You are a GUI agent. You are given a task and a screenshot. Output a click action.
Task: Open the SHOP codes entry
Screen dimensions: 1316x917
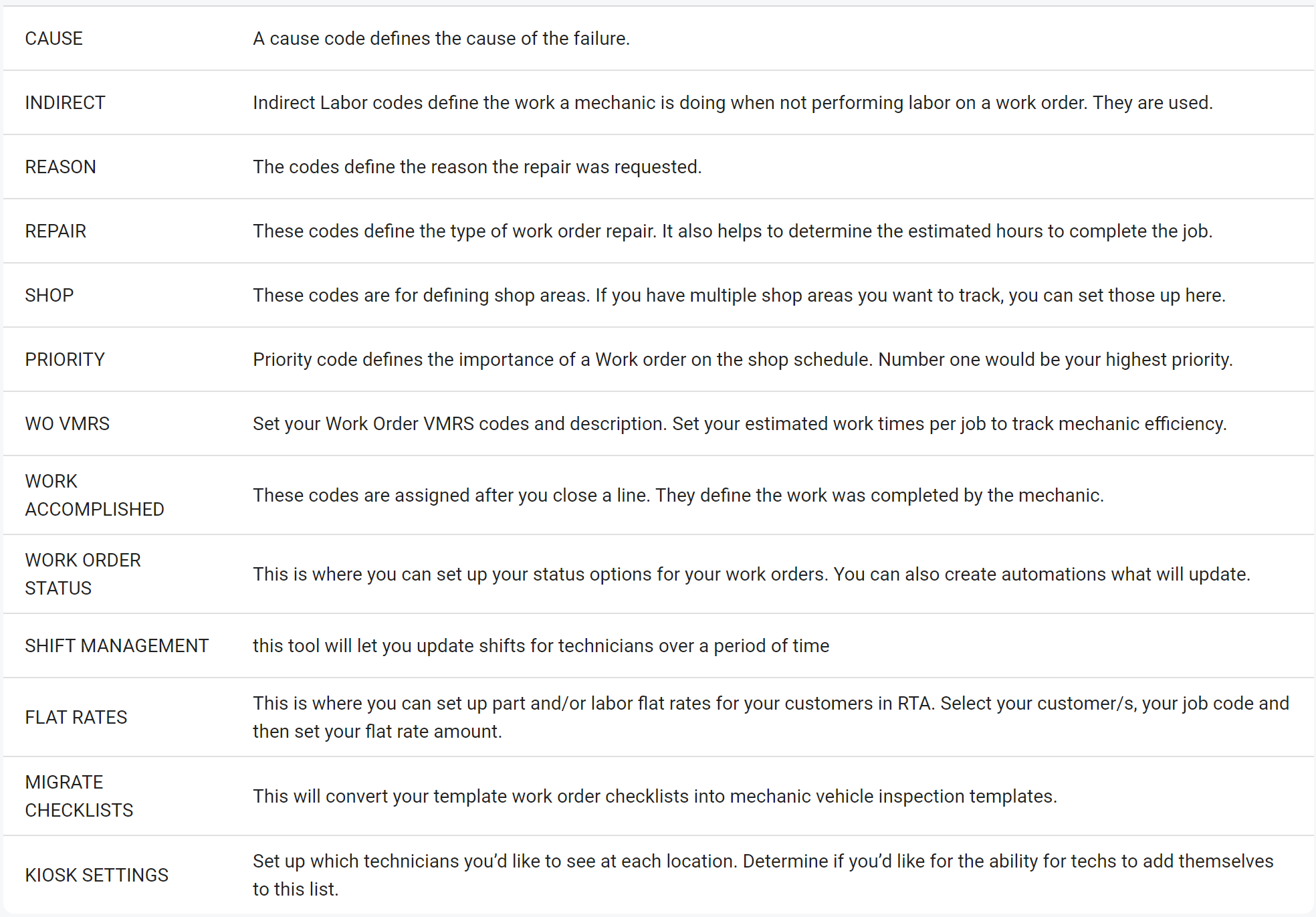click(49, 296)
